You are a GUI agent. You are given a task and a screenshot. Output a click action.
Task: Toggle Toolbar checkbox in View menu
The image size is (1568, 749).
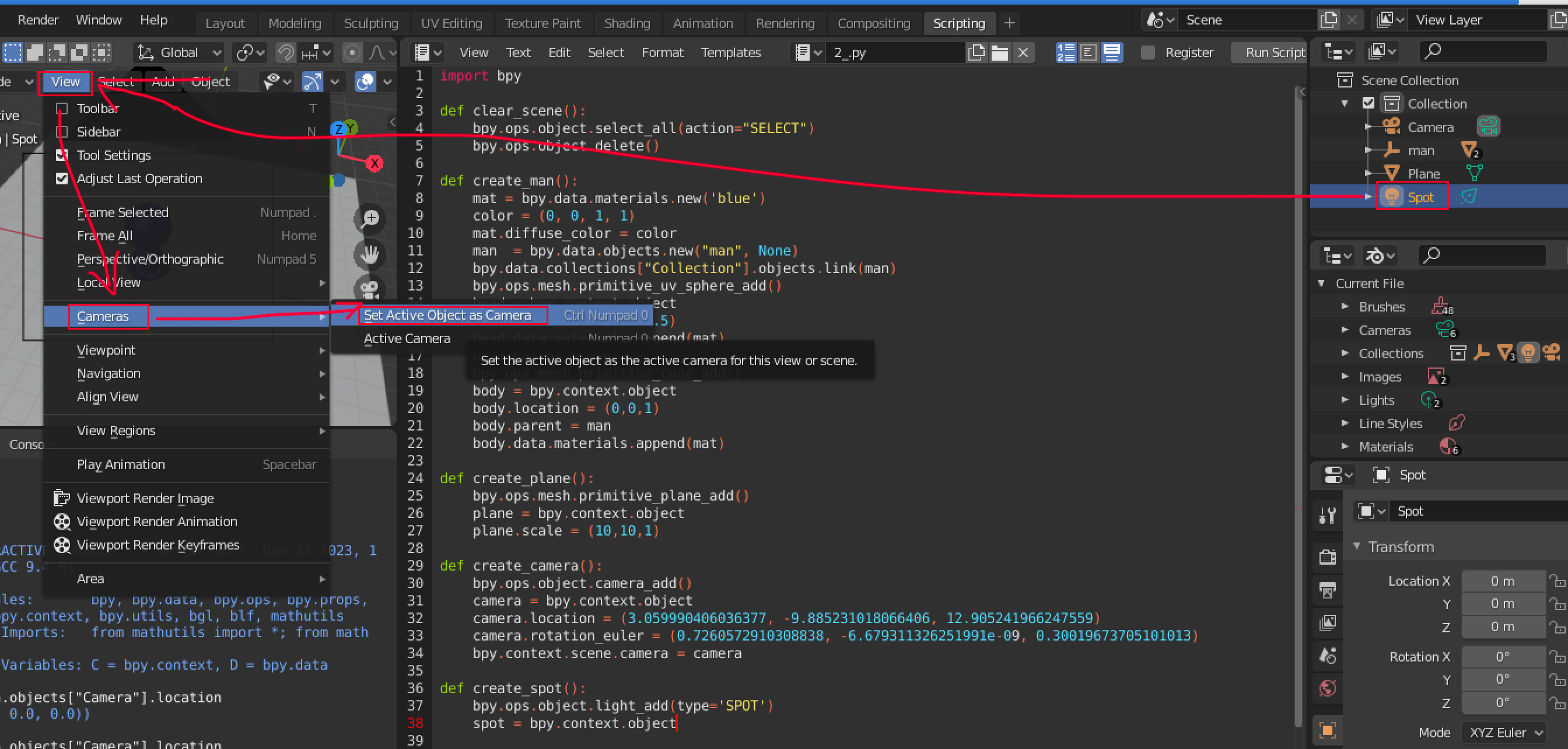click(x=61, y=109)
